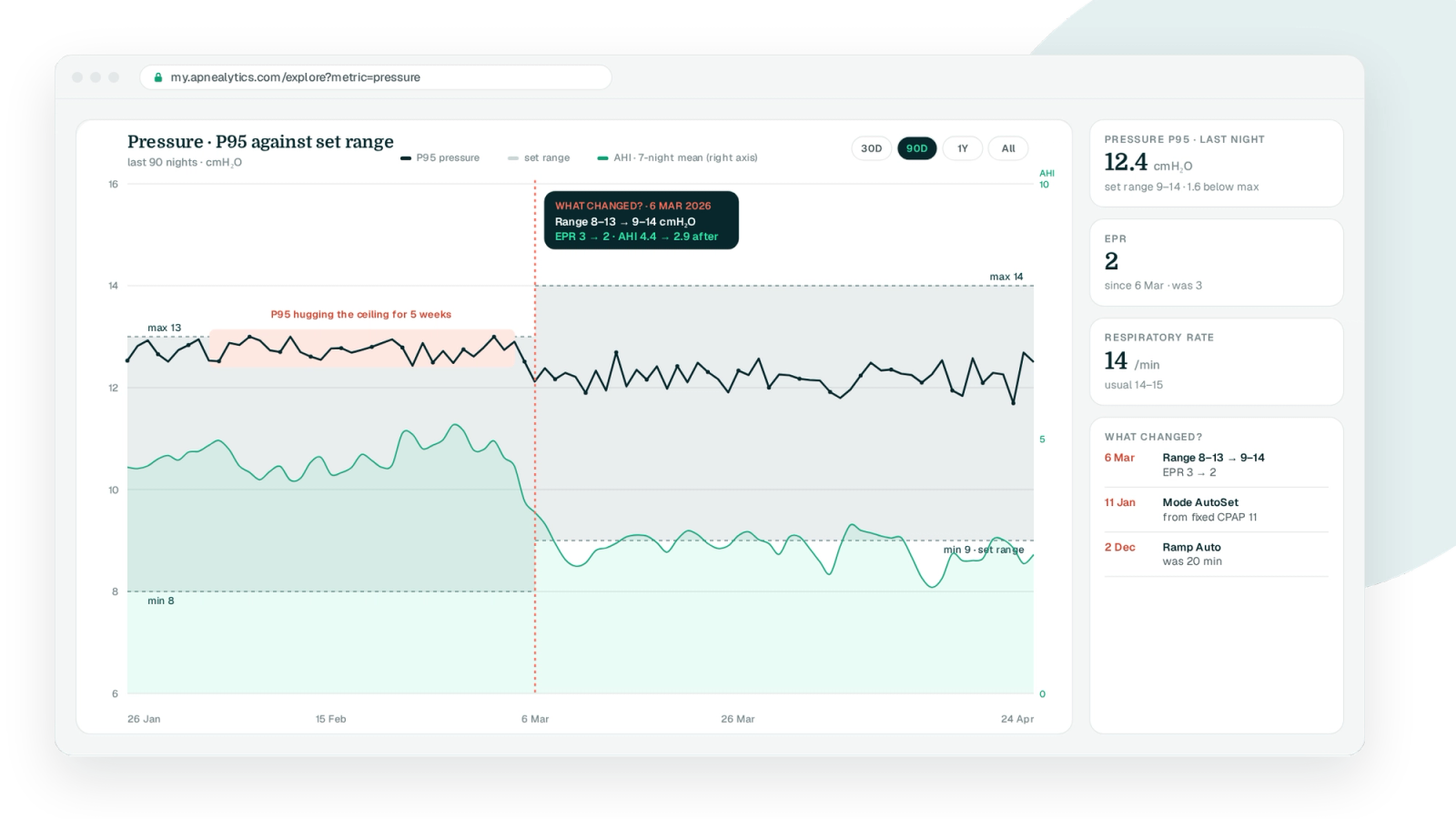Click the 'usual 14–15' text

coord(1133,385)
